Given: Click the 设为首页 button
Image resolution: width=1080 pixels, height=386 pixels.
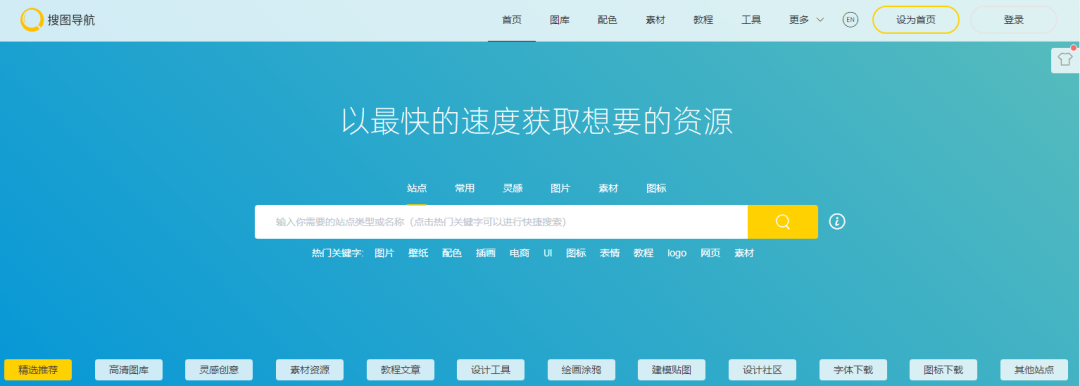Looking at the screenshot, I should (x=915, y=20).
